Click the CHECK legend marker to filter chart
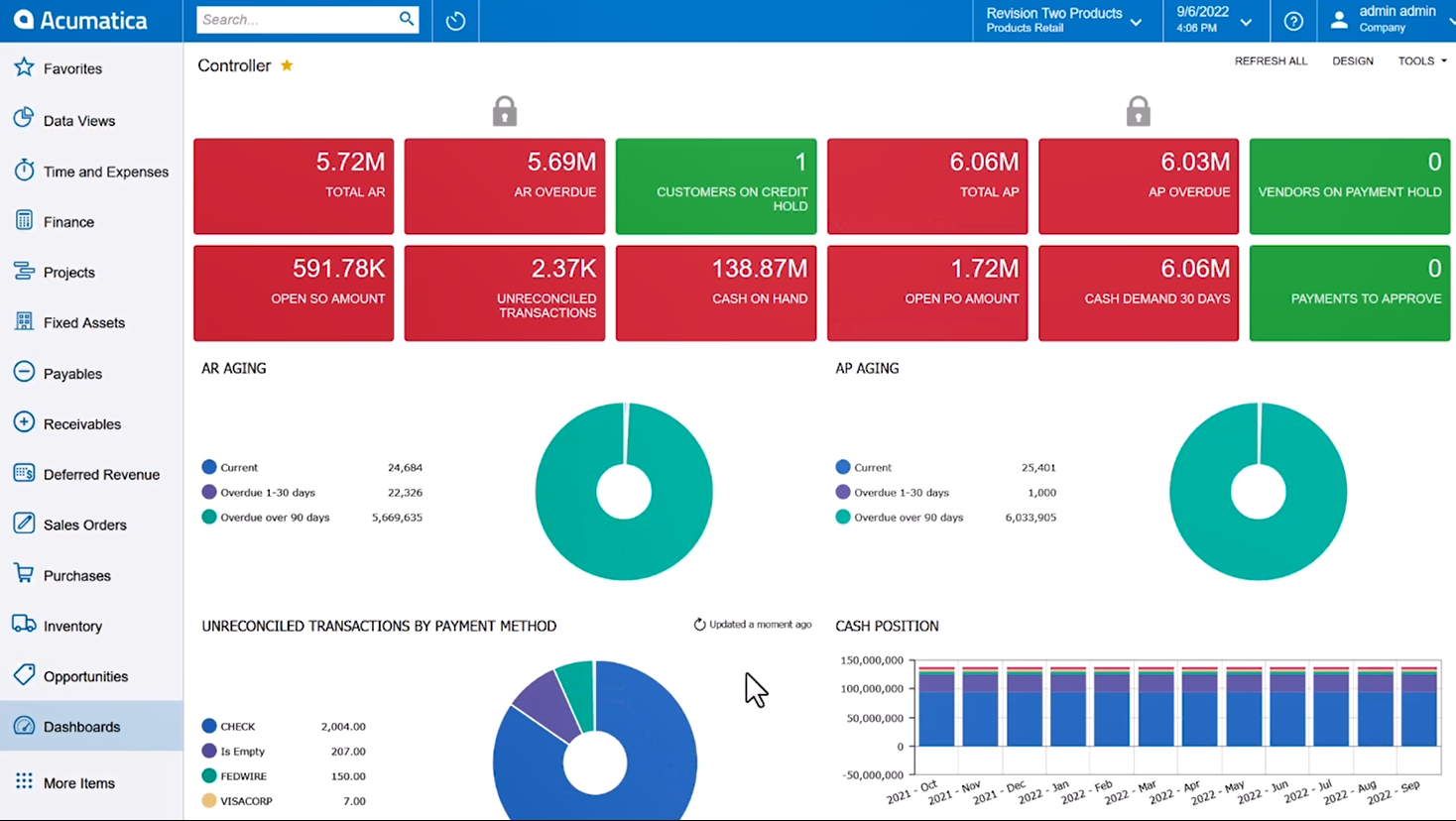The height and width of the screenshot is (821, 1456). point(208,726)
